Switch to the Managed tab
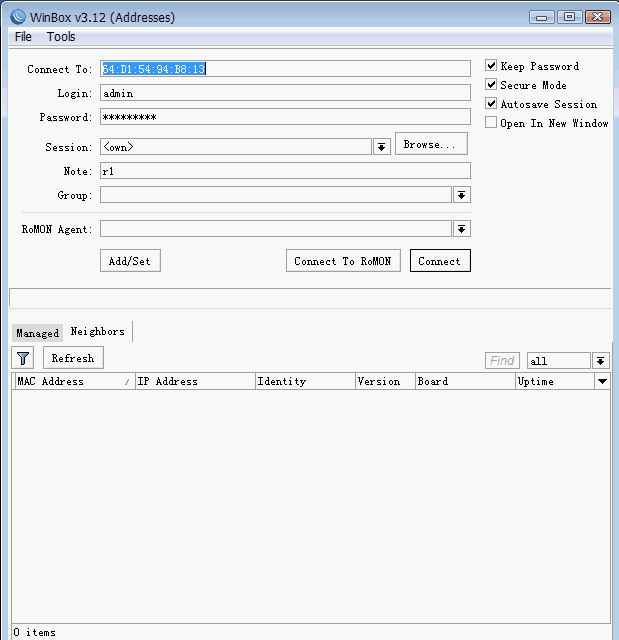This screenshot has height=640, width=619. click(37, 333)
